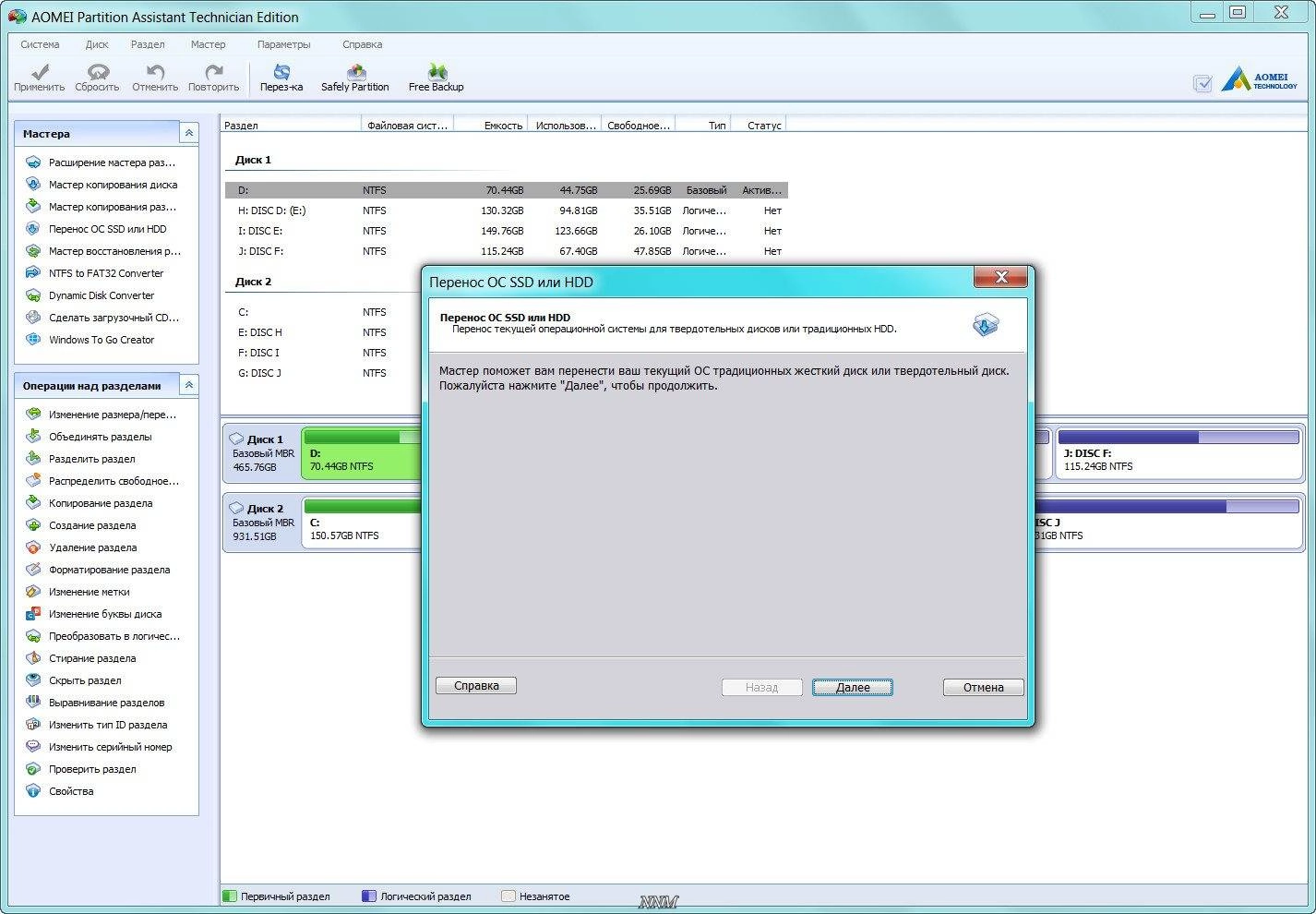
Task: Select the D: row under Диск 1
Action: [506, 190]
